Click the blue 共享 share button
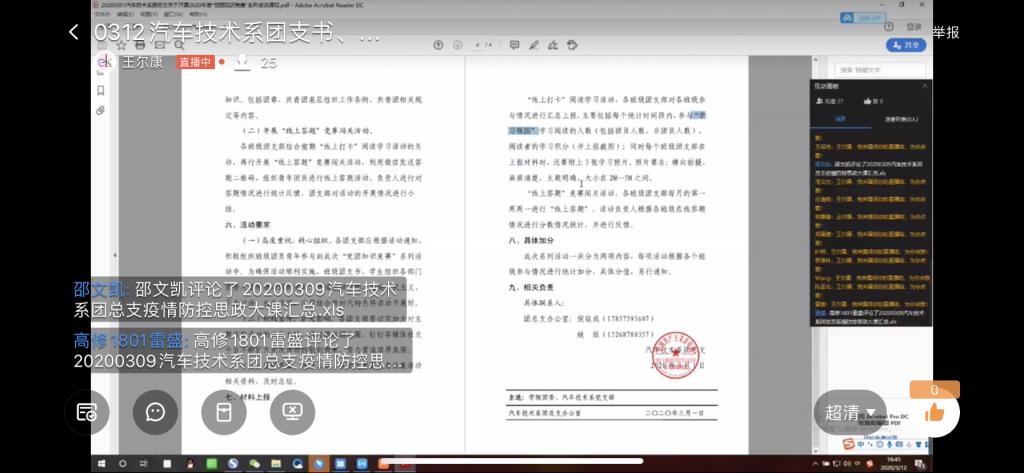Screen dimensions: 1024x473 (907, 45)
